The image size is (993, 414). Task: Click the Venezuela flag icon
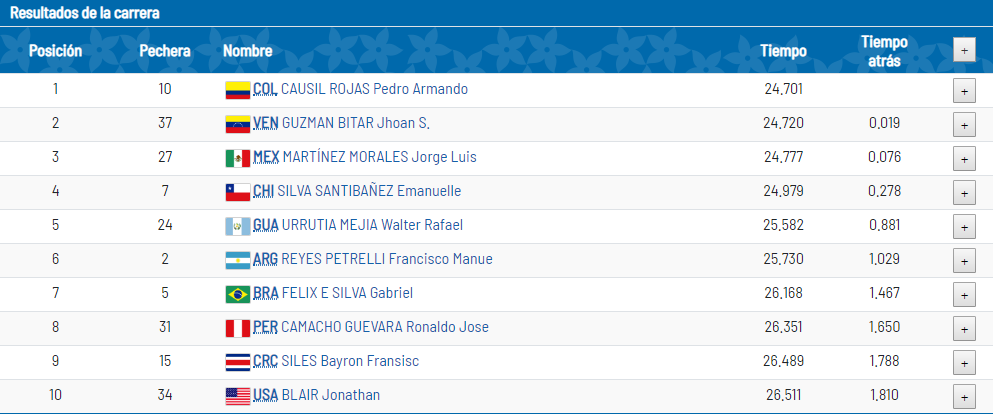[237, 124]
